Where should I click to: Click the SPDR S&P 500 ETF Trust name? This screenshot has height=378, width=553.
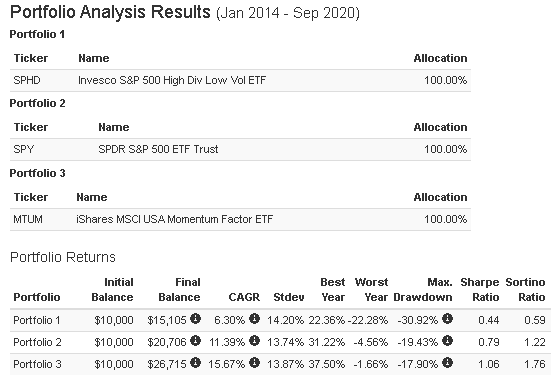(158, 149)
